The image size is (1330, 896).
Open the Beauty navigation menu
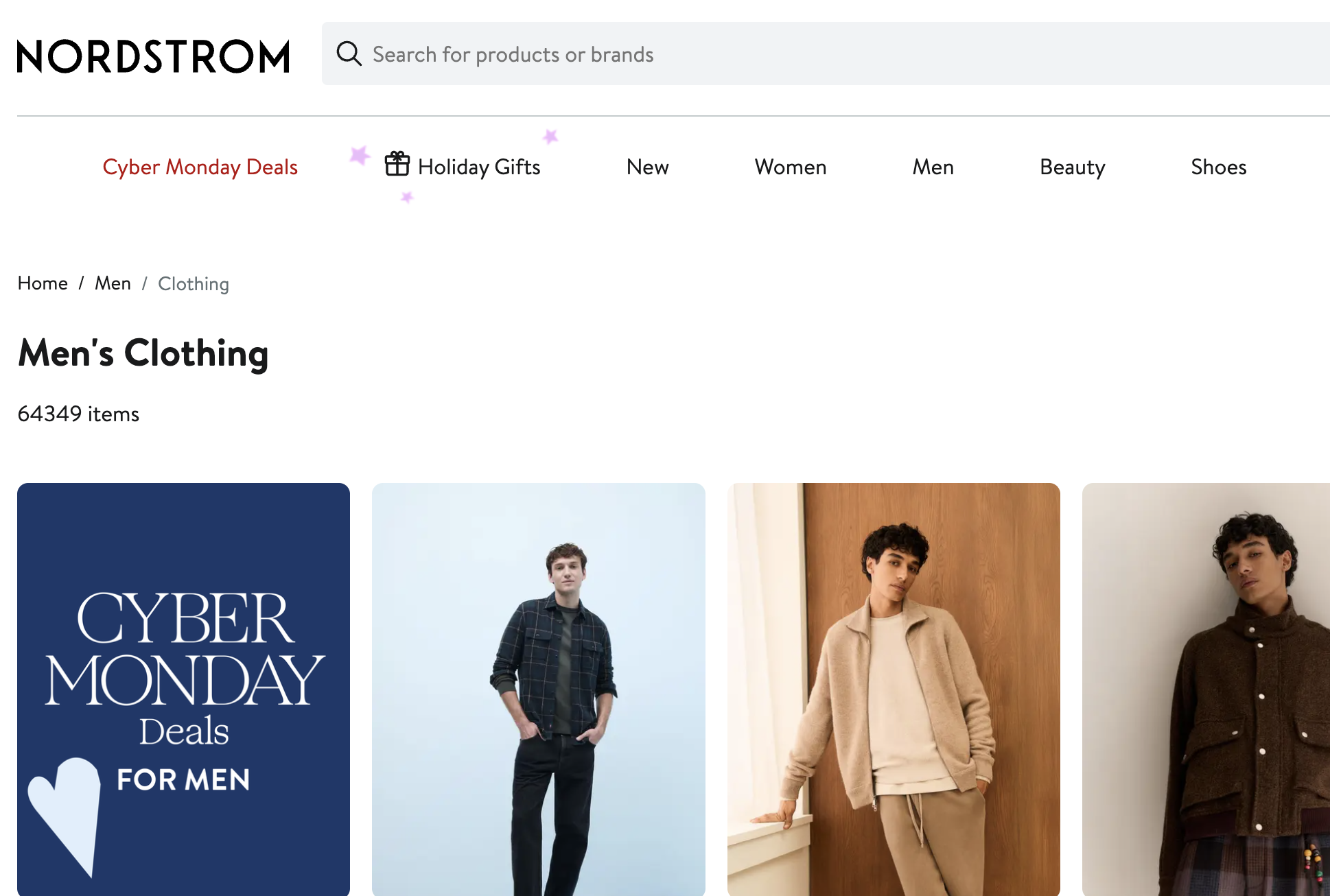[x=1072, y=167]
